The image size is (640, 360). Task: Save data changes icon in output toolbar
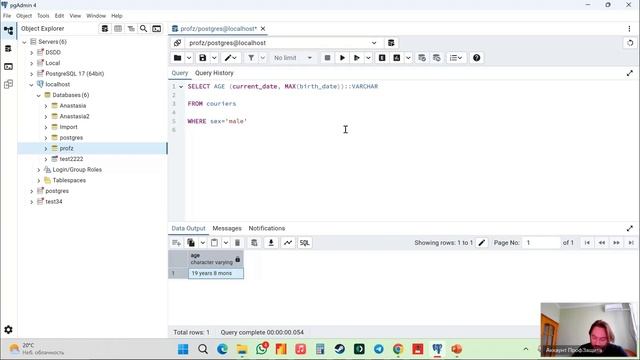click(254, 243)
